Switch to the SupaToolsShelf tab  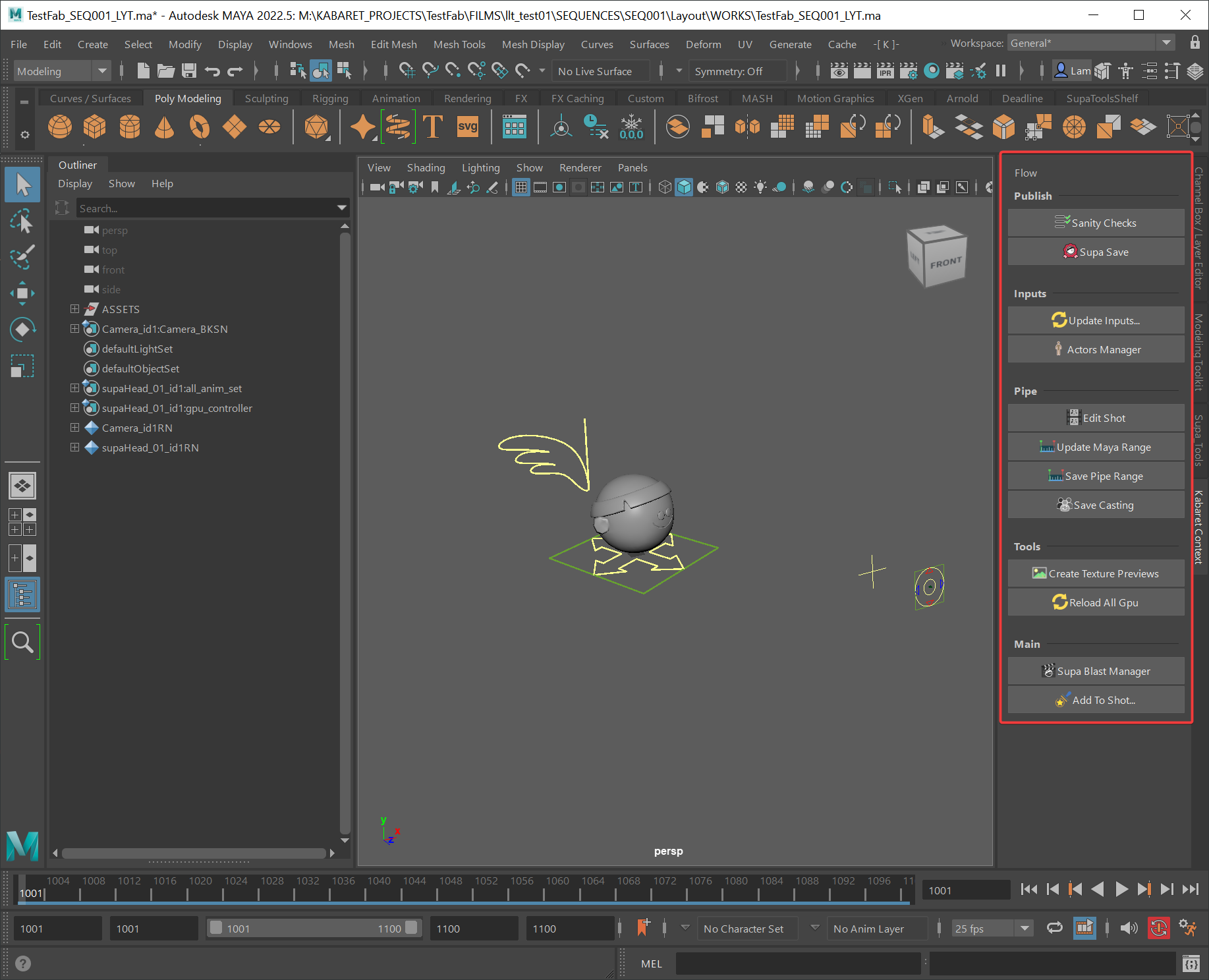1102,98
